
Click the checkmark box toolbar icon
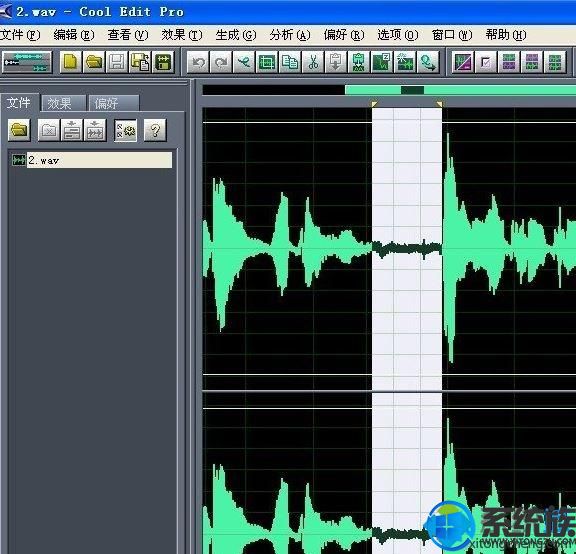coord(486,62)
